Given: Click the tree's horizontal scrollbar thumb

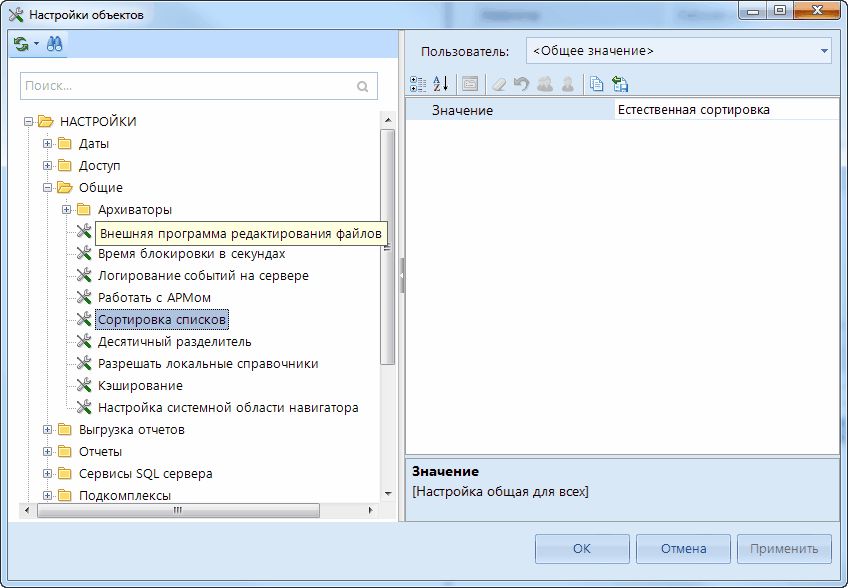Looking at the screenshot, I should coord(180,510).
